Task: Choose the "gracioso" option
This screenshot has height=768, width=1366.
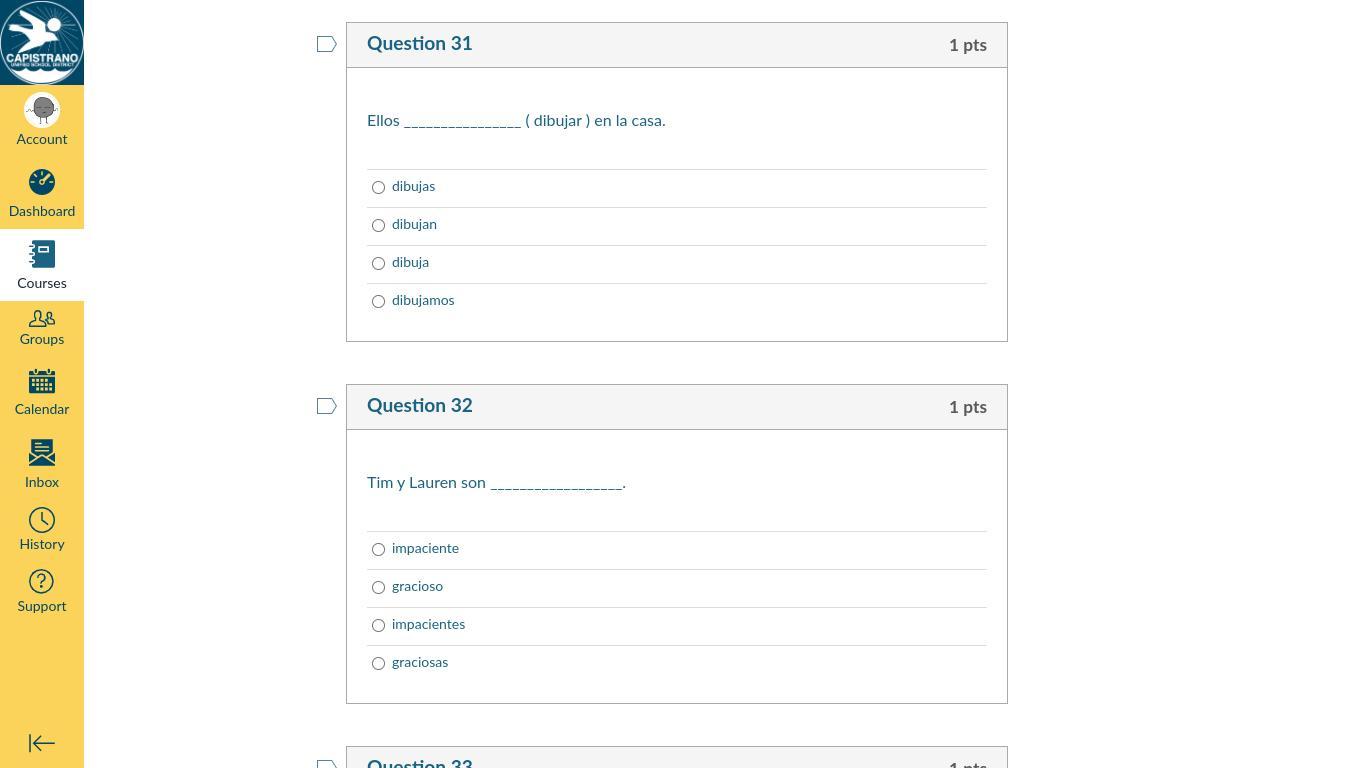Action: (378, 588)
